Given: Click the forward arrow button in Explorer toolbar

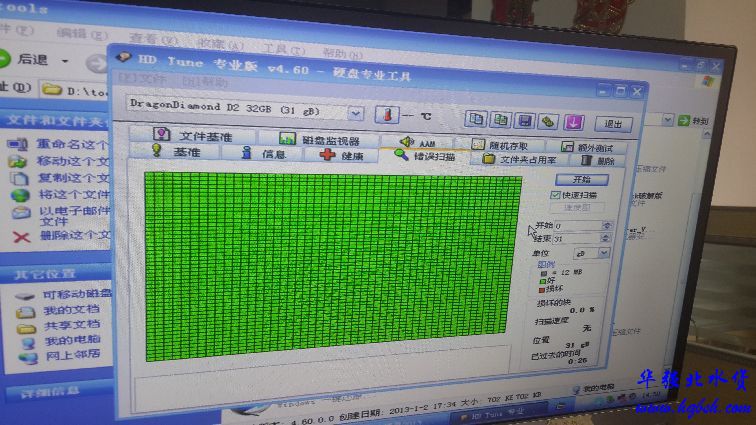Looking at the screenshot, I should coord(97,63).
